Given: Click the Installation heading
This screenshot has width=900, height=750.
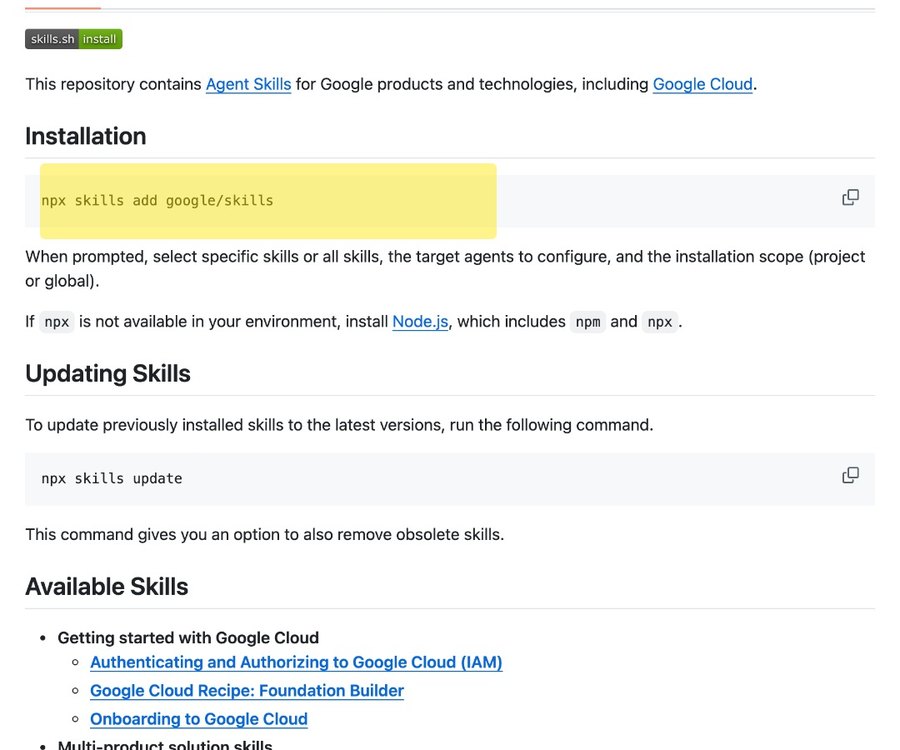Looking at the screenshot, I should coord(86,137).
